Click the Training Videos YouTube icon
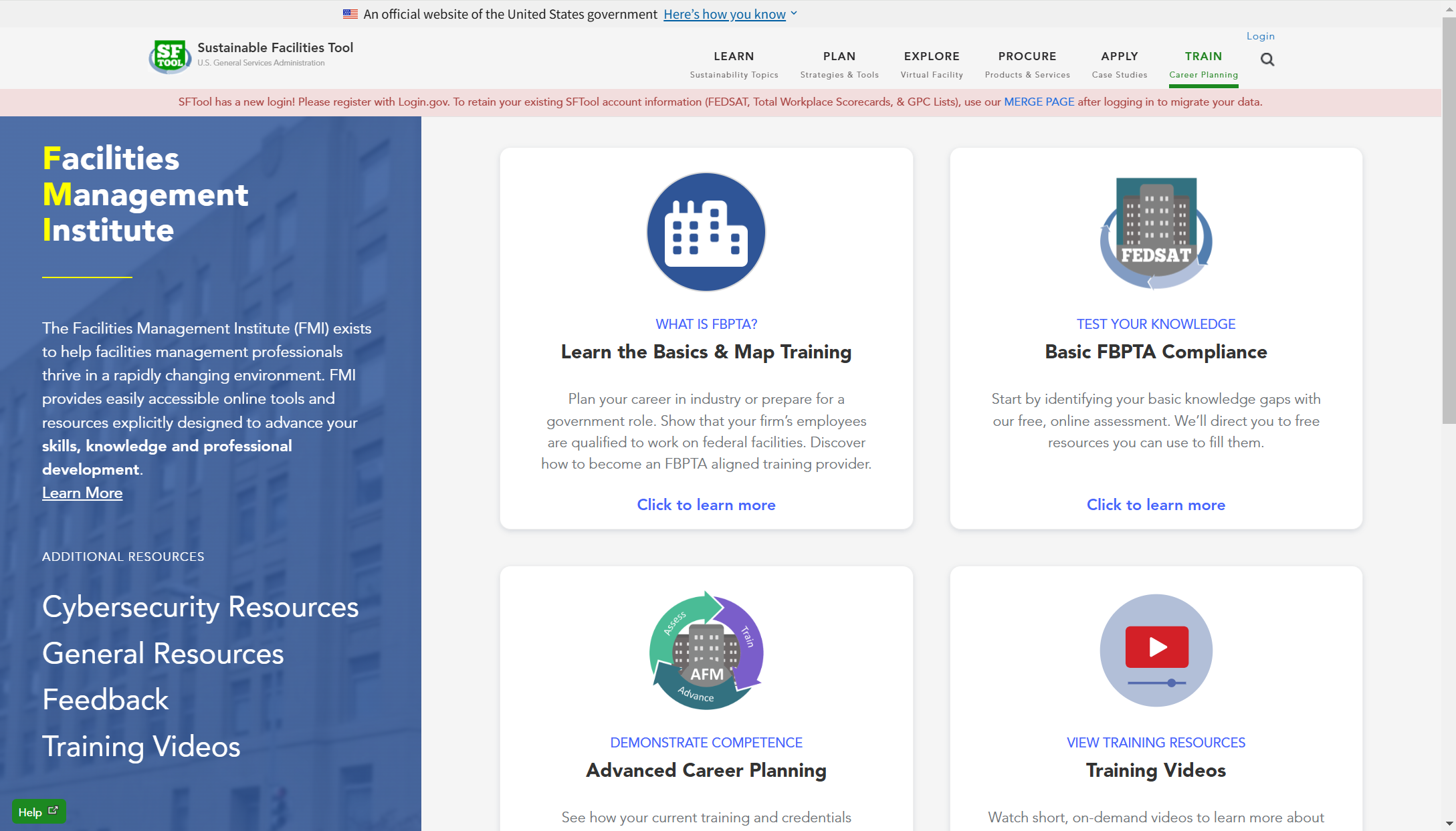The image size is (1456, 831). tap(1155, 648)
